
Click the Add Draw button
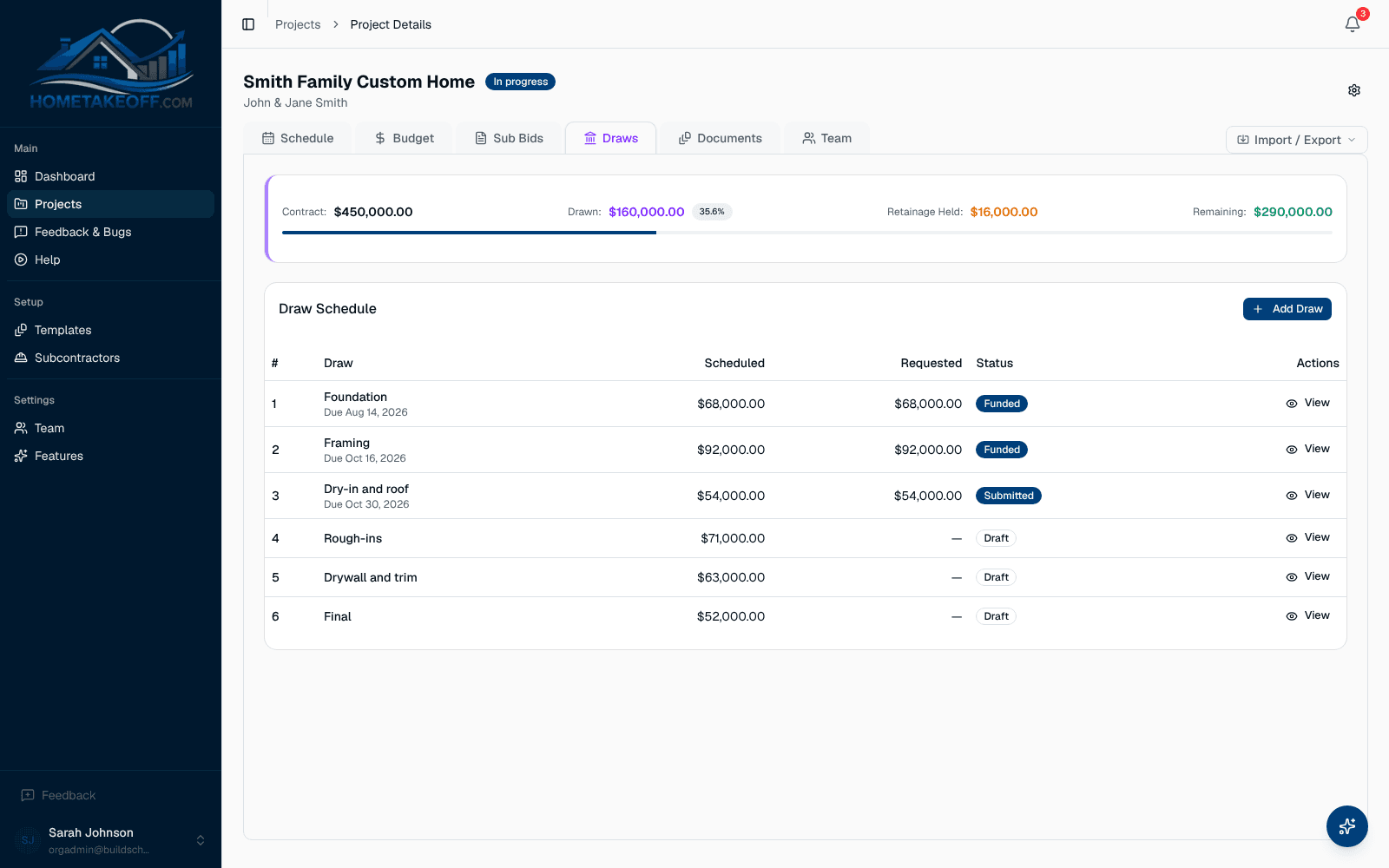pos(1287,309)
